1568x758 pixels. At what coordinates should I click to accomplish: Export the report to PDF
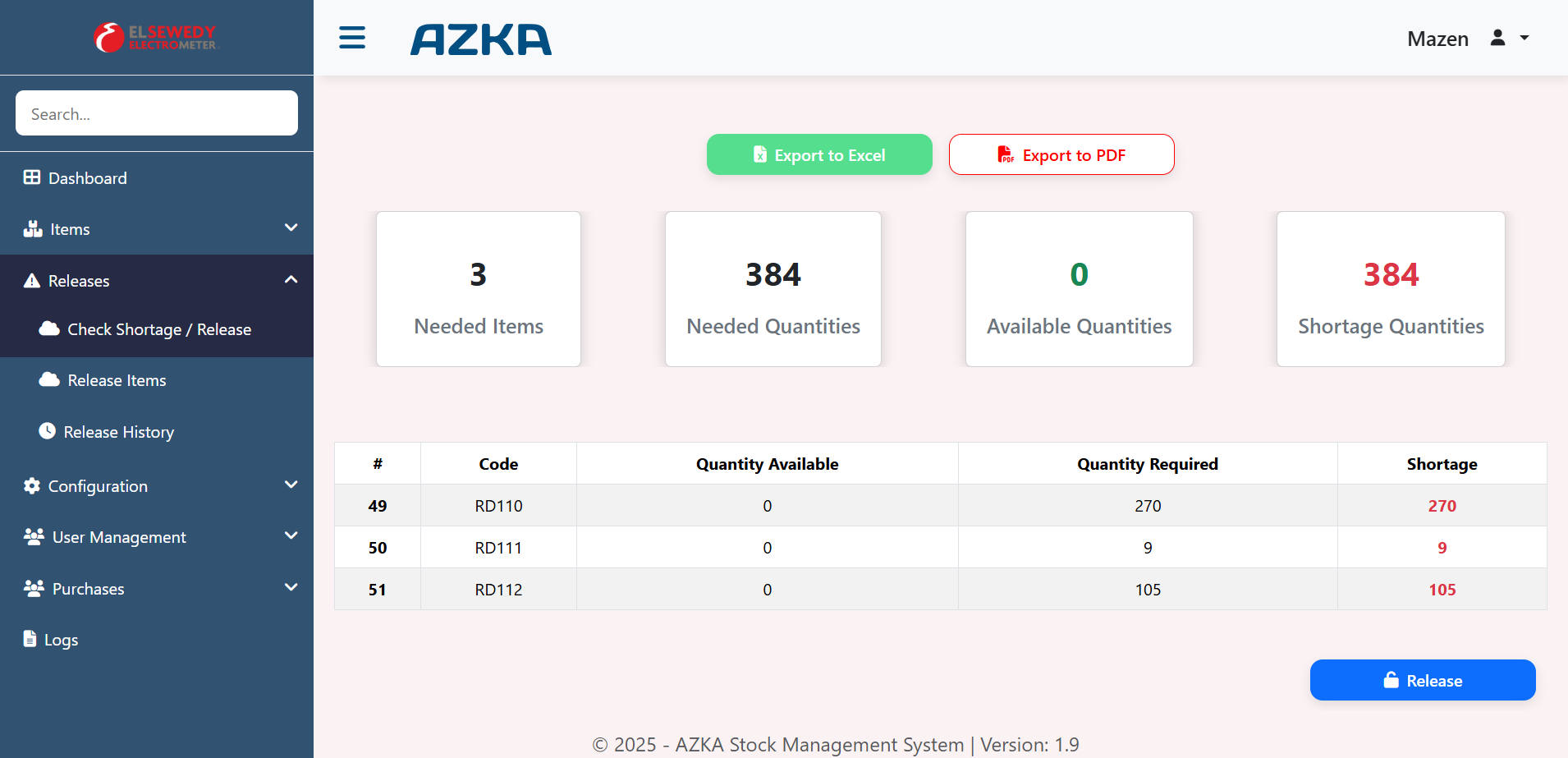tap(1061, 154)
